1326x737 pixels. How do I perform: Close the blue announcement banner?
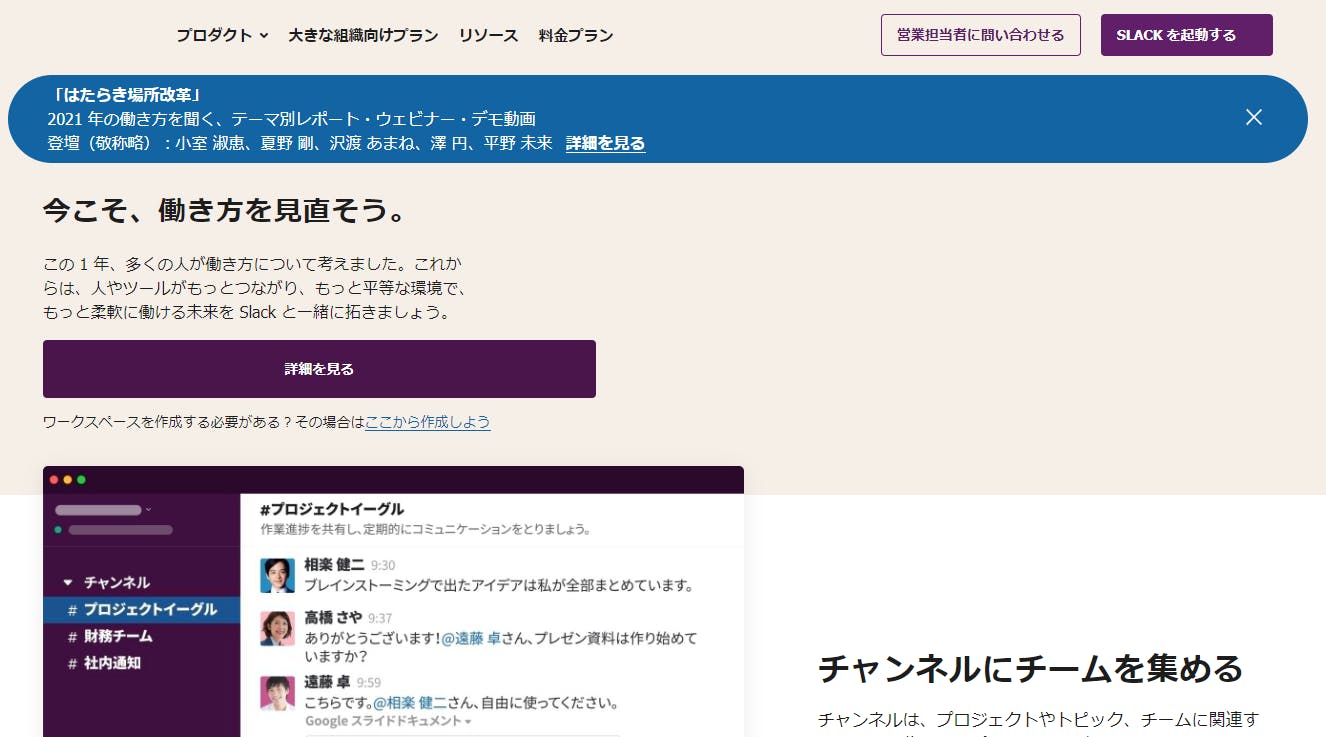(1254, 117)
